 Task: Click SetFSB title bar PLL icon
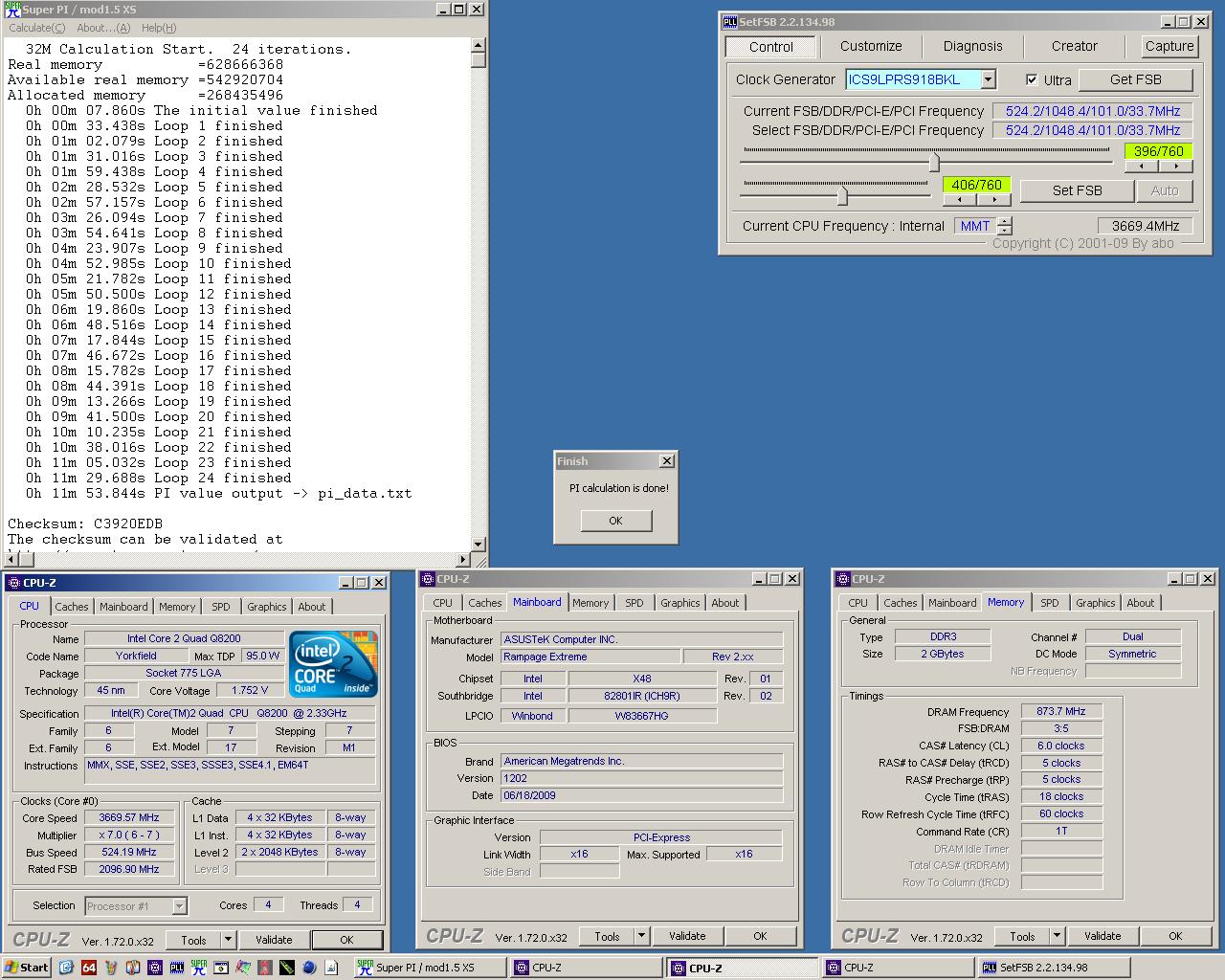pyautogui.click(x=729, y=22)
